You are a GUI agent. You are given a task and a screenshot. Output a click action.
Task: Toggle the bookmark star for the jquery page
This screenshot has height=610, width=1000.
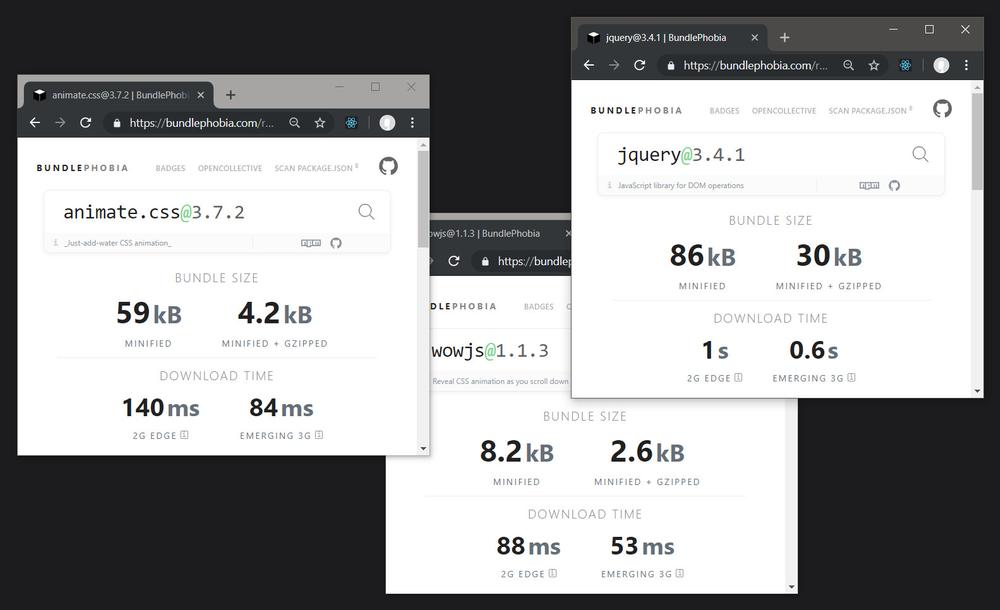point(873,64)
